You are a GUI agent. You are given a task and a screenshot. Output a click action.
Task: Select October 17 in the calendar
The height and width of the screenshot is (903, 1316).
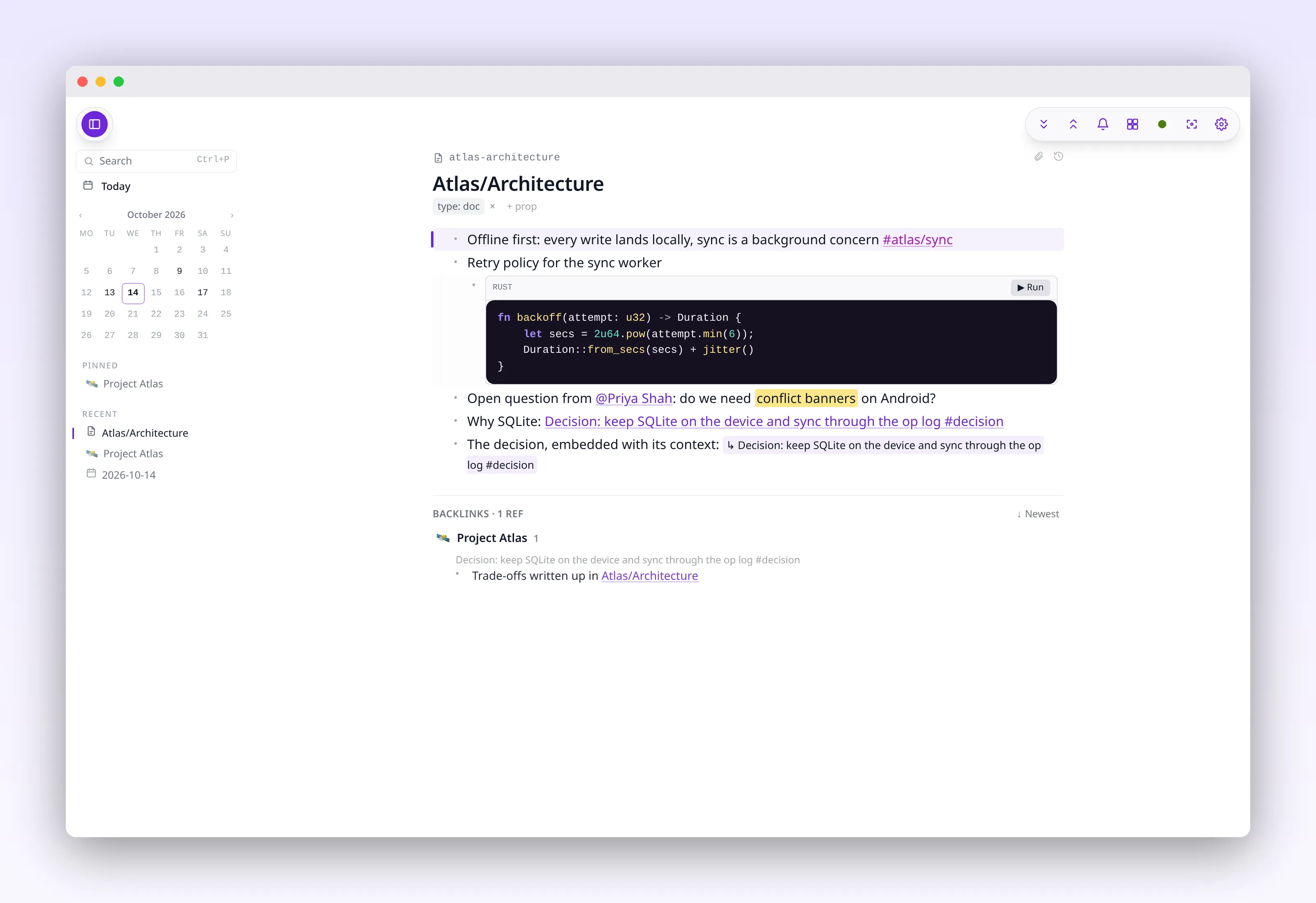203,293
